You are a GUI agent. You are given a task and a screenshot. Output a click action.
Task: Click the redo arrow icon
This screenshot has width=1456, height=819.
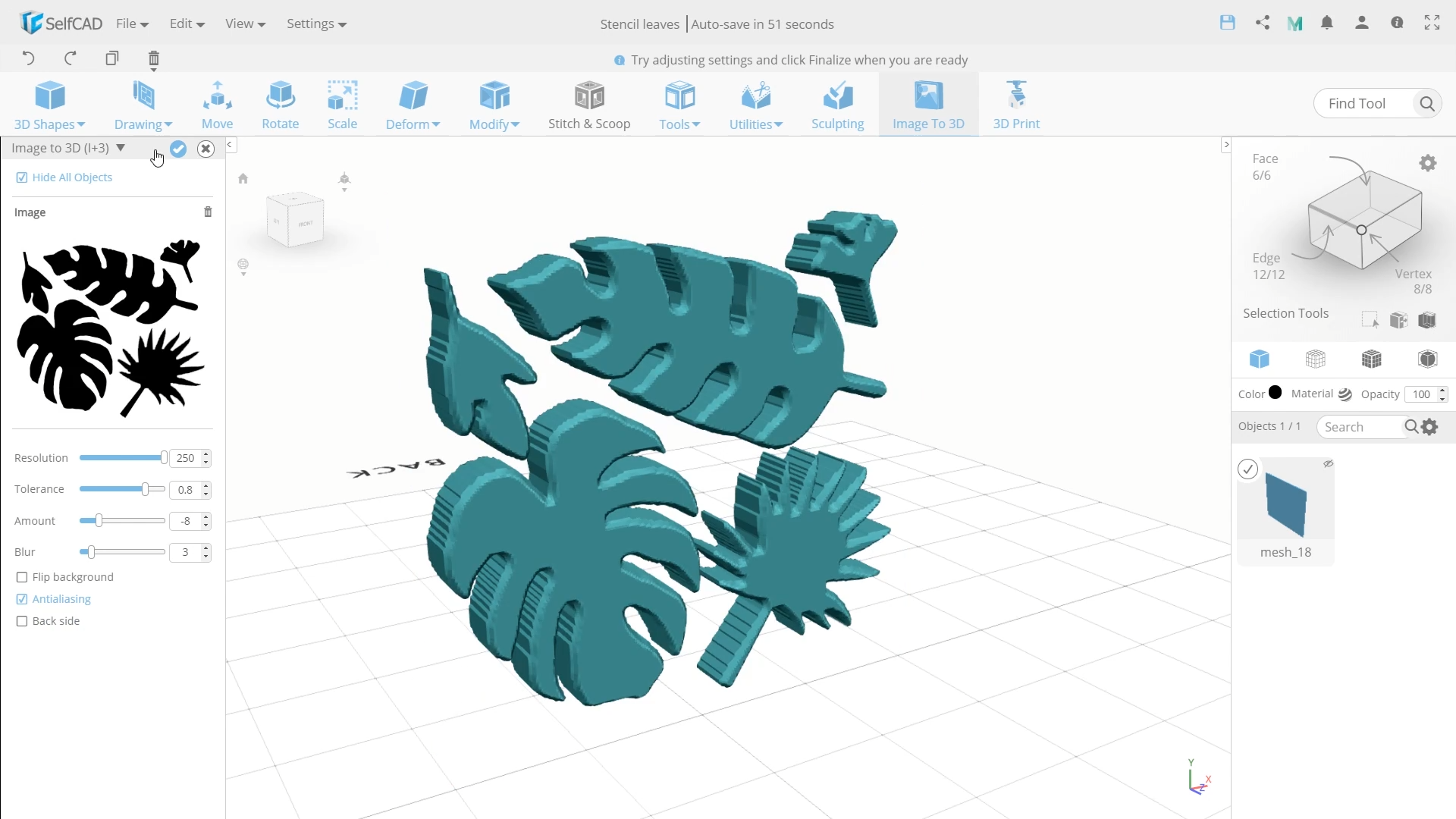click(71, 58)
